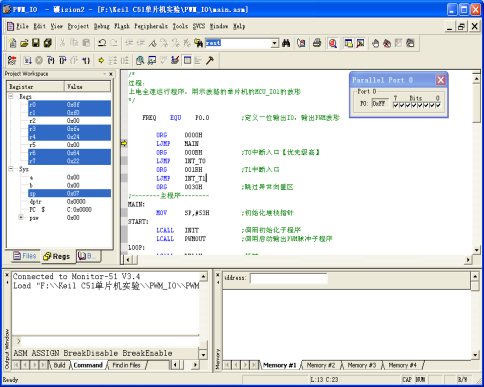
Task: Open the Watch and Call Stack window
Action: [x=152, y=60]
